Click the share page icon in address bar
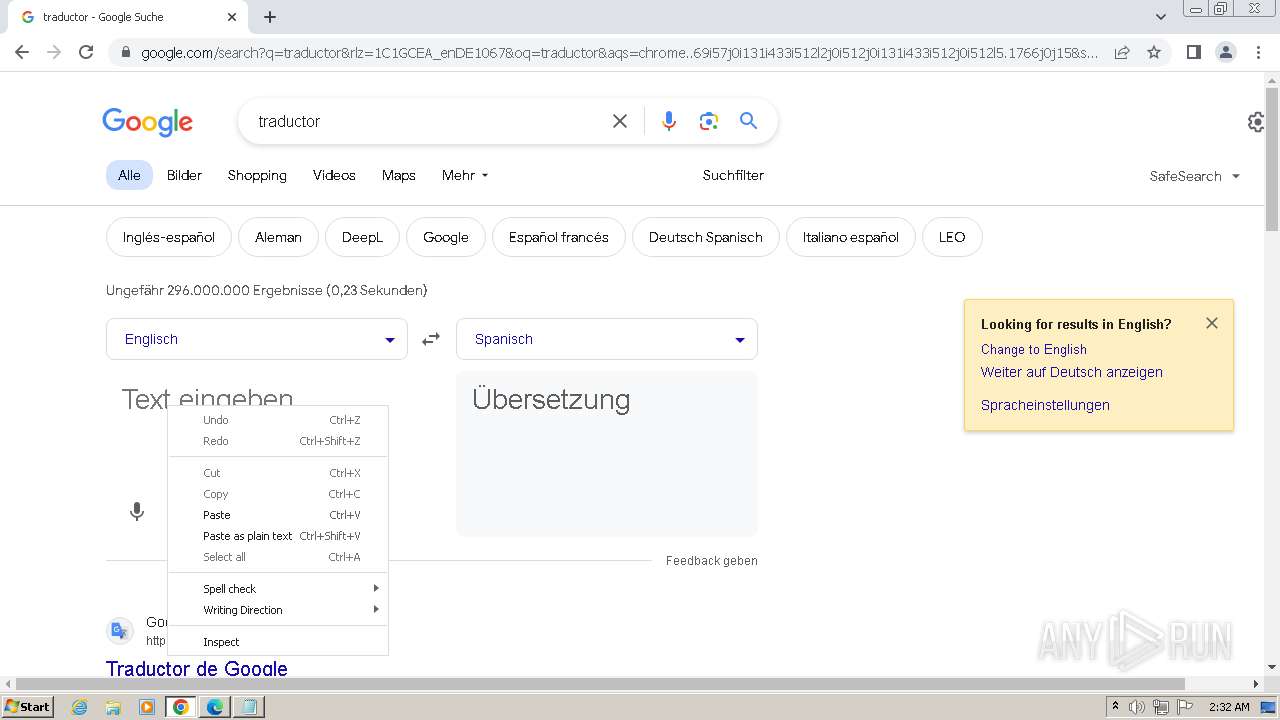Screen dimensions: 1280x720 pos(1122,52)
